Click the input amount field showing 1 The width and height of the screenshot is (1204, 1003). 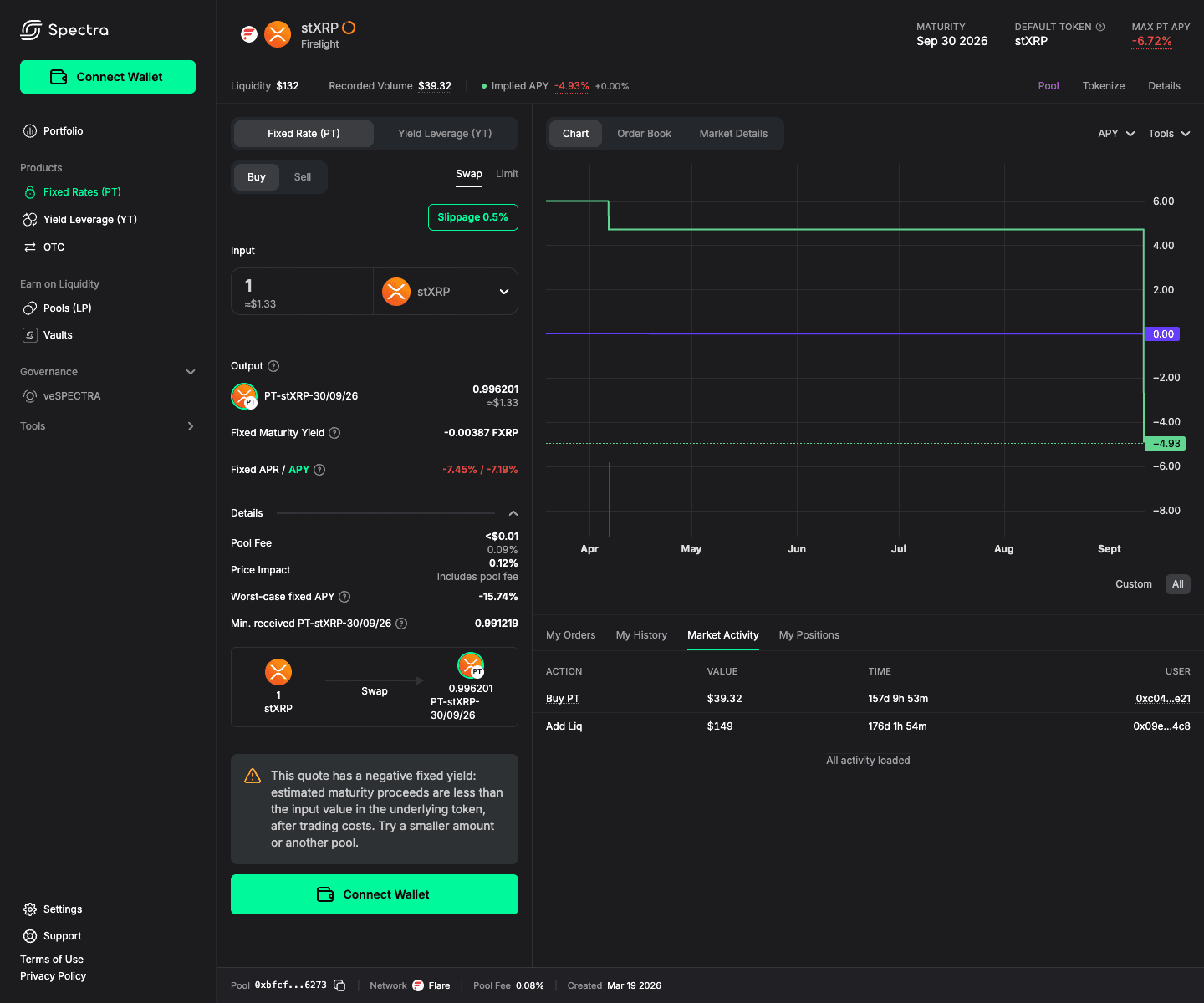[303, 292]
